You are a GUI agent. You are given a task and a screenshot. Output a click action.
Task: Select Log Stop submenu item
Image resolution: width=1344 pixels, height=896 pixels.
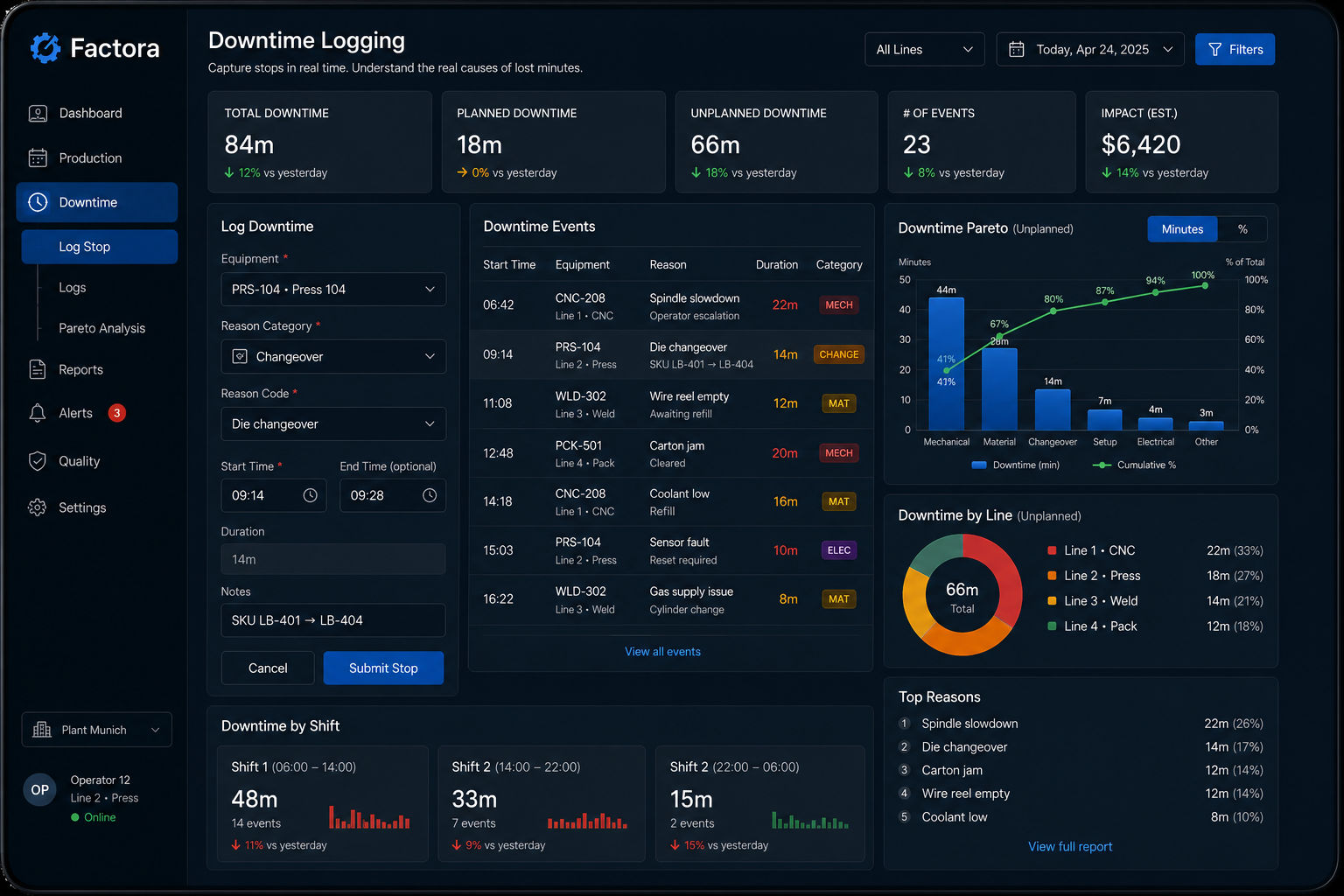(x=100, y=247)
